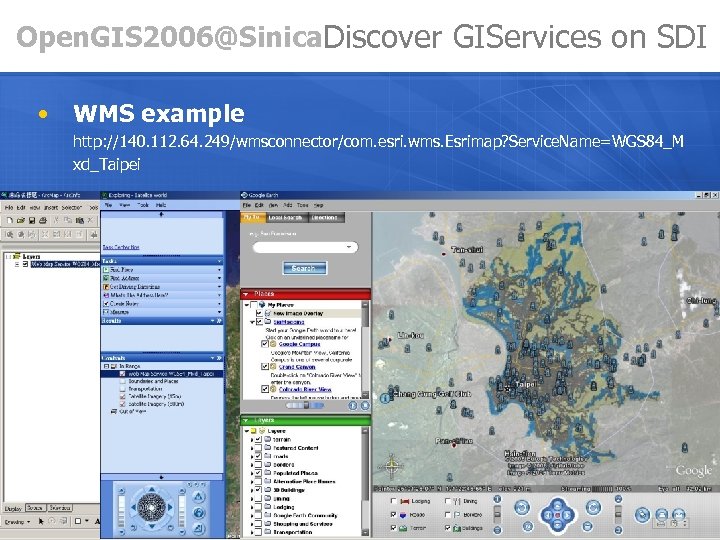Image resolution: width=720 pixels, height=540 pixels.
Task: Open the Colorado River View link
Action: pyautogui.click(x=305, y=389)
